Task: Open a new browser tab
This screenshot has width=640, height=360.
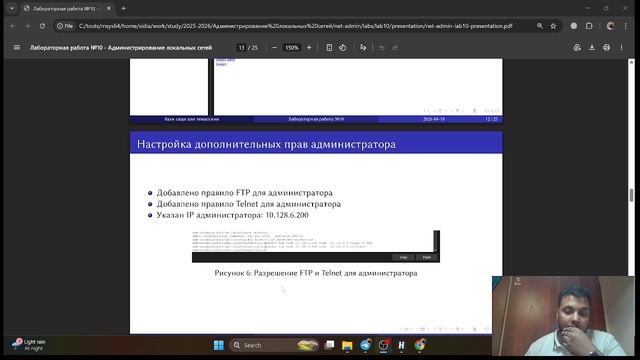Action: click(x=124, y=8)
